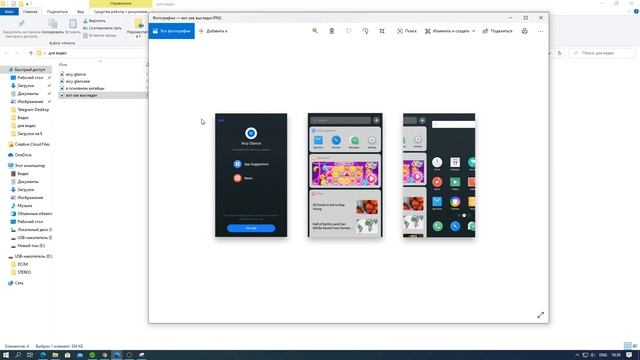Open Новый том (E:) in sidebar
Screen dimensions: 640x360
[x=31, y=246]
